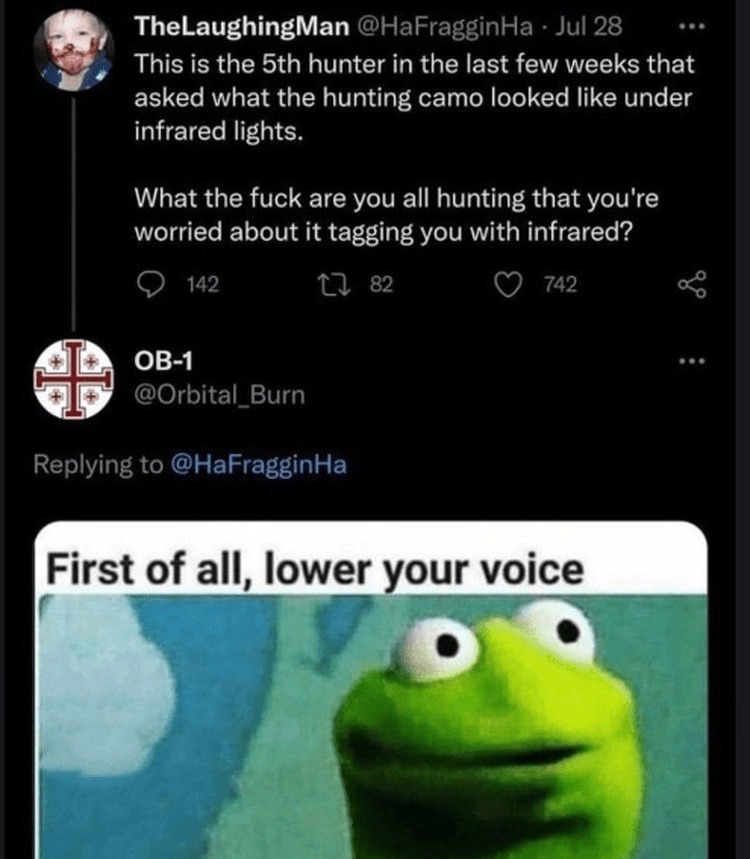Screen dimensions: 750x859
Task: Visit the @Orbital_Burn handle
Action: (x=218, y=395)
